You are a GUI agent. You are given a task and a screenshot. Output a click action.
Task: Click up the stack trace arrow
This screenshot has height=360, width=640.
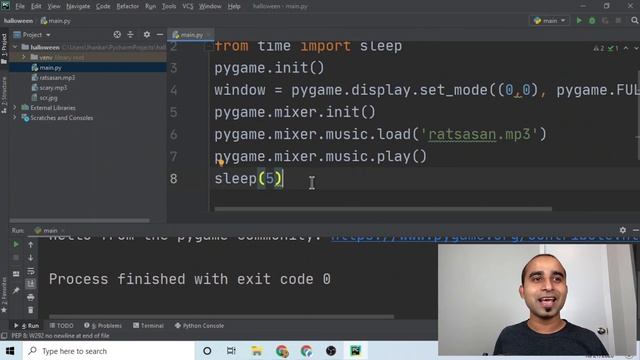point(31,244)
